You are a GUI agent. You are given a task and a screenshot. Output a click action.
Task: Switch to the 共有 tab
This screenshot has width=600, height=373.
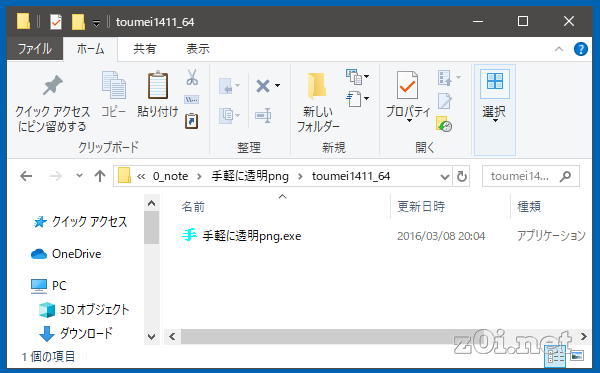click(x=145, y=49)
